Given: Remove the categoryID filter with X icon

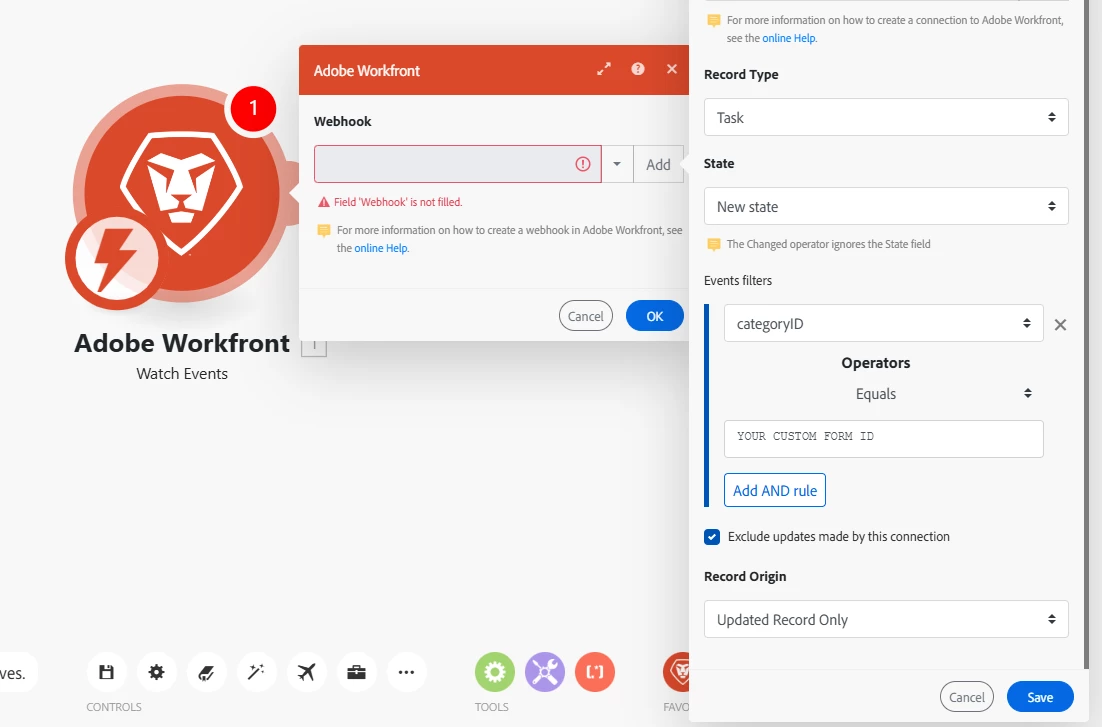Looking at the screenshot, I should [1061, 324].
